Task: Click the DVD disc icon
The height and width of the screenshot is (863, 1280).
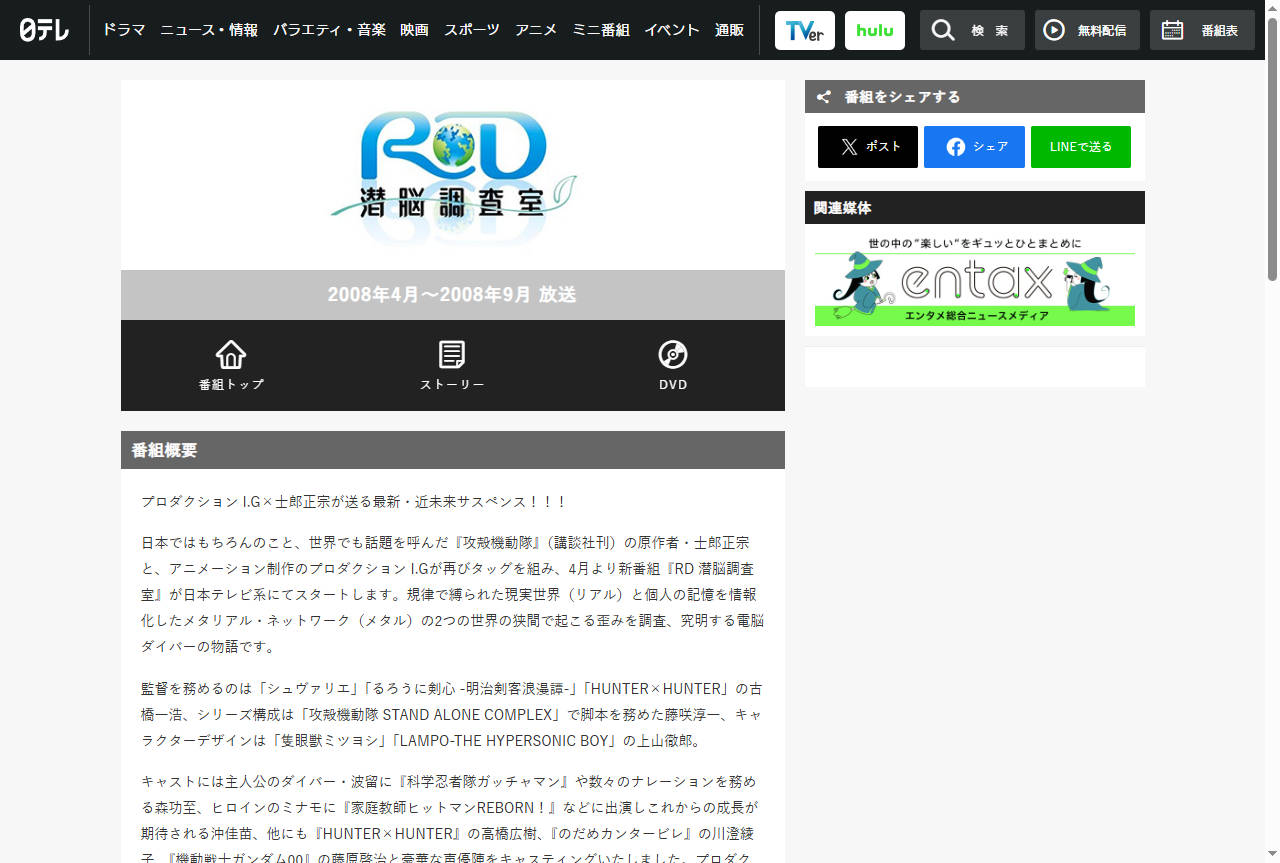Action: (672, 353)
